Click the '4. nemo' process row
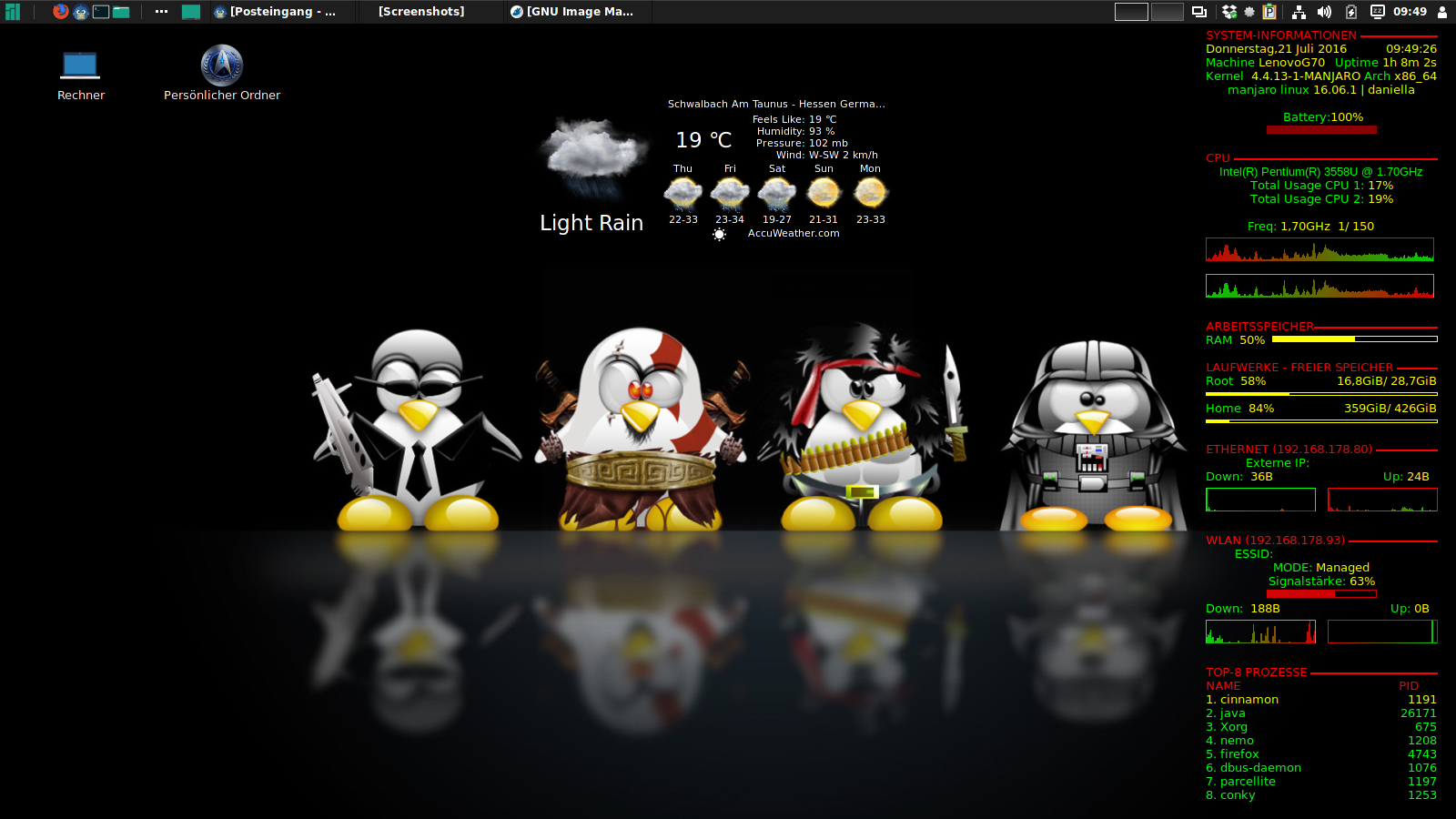 [1321, 741]
